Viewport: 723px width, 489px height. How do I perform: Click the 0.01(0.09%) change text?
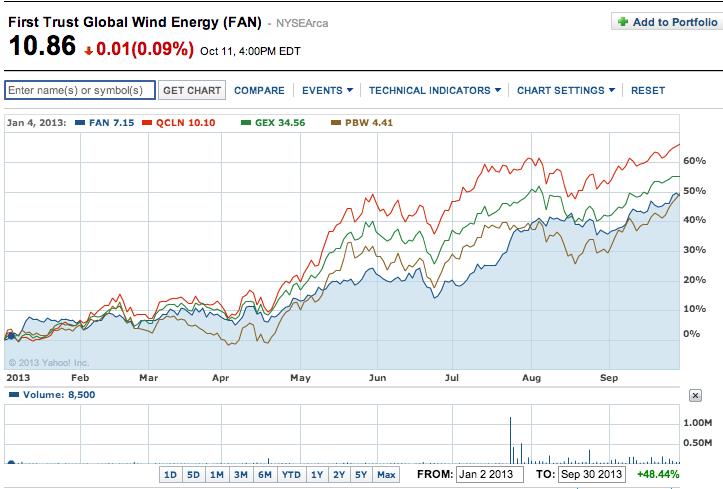click(x=145, y=48)
